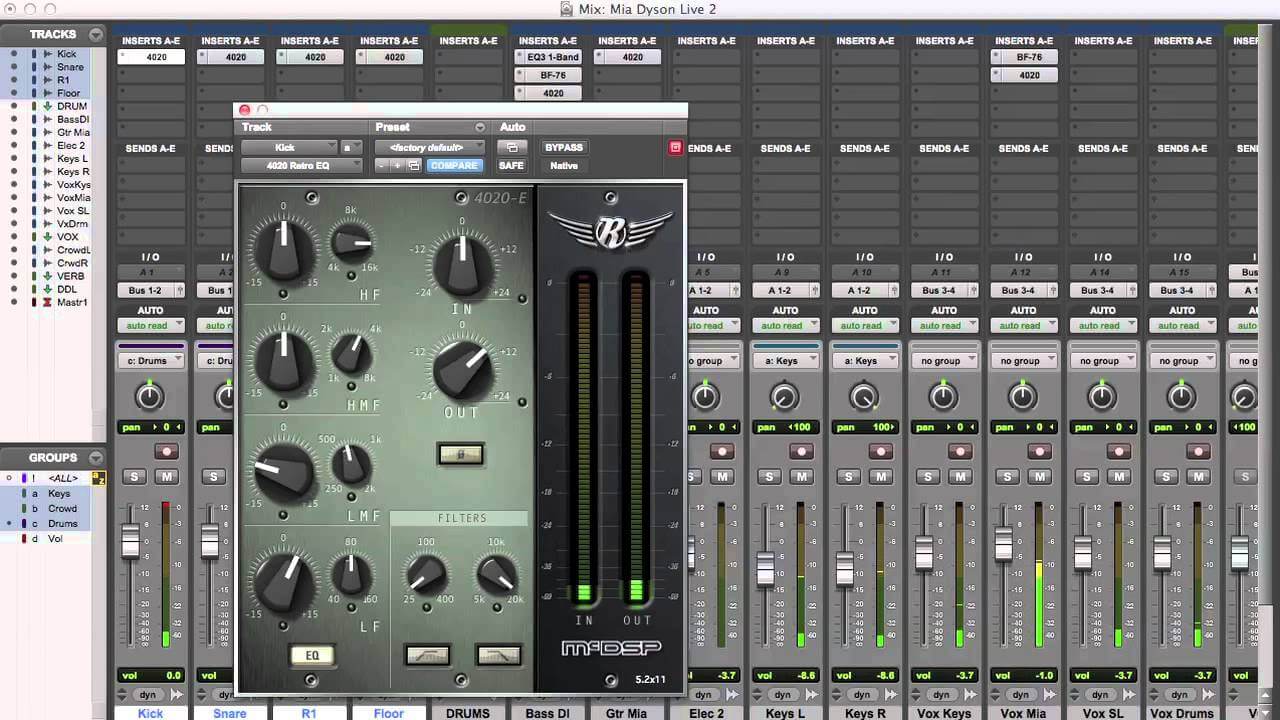1280x720 pixels.
Task: Open Bus 1-2 output selector on Kick
Action: pyautogui.click(x=151, y=290)
